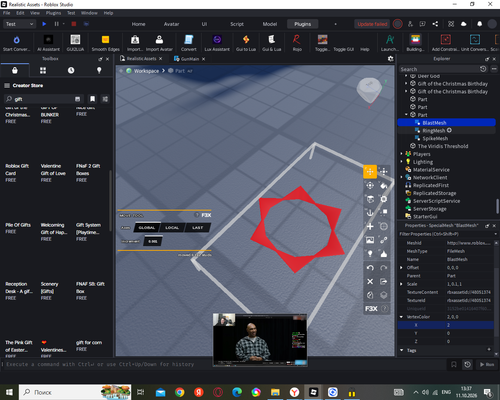Collapse the VertexColor property
The width and height of the screenshot is (500, 400).
pyautogui.click(x=401, y=317)
